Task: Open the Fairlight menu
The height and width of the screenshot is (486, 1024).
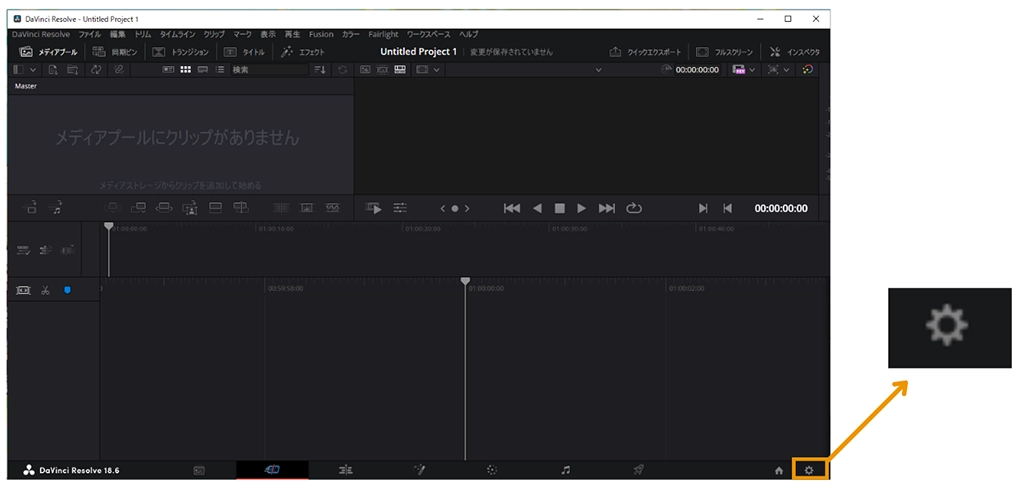Action: click(383, 34)
